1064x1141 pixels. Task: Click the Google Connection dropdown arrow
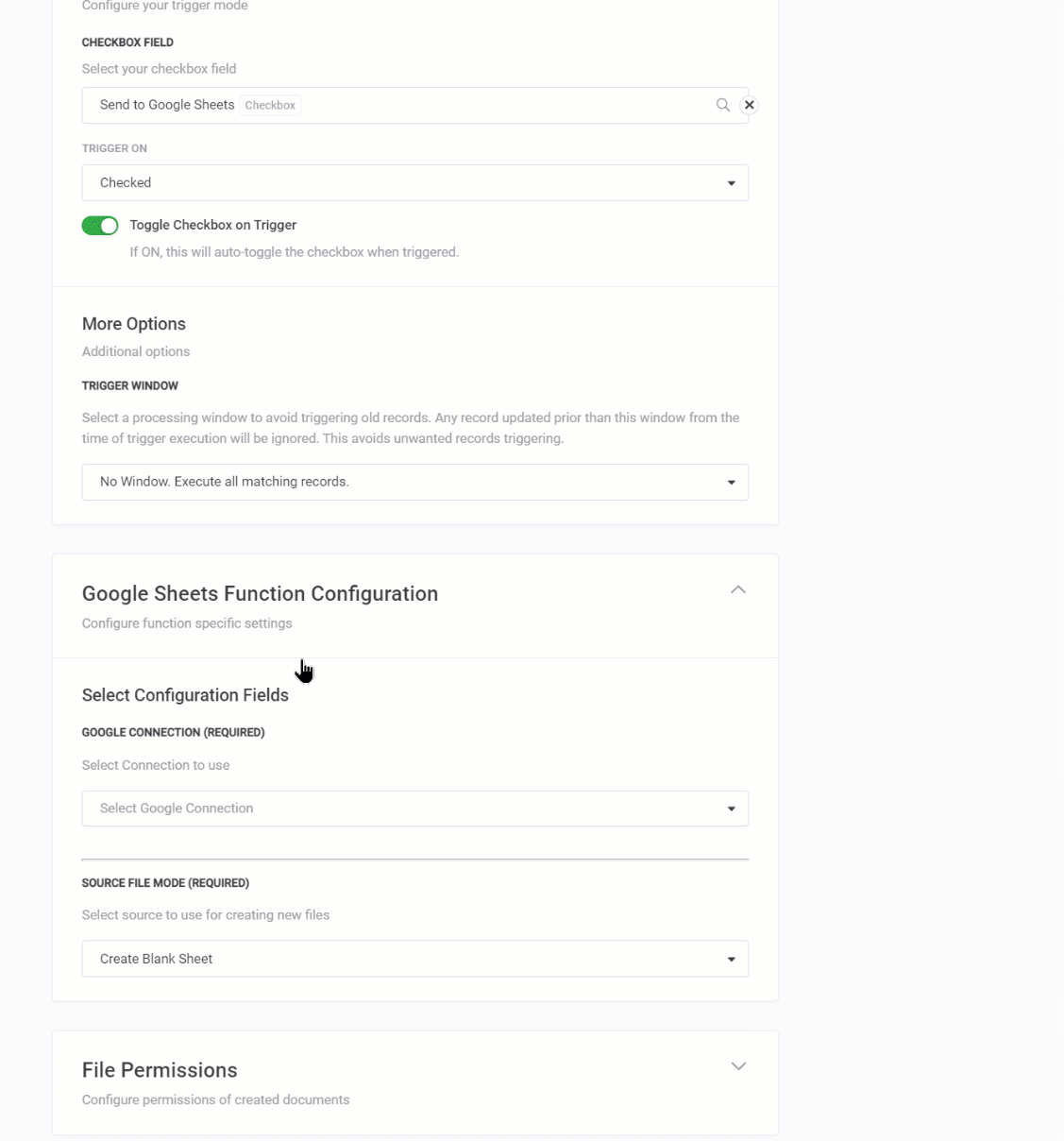point(731,809)
